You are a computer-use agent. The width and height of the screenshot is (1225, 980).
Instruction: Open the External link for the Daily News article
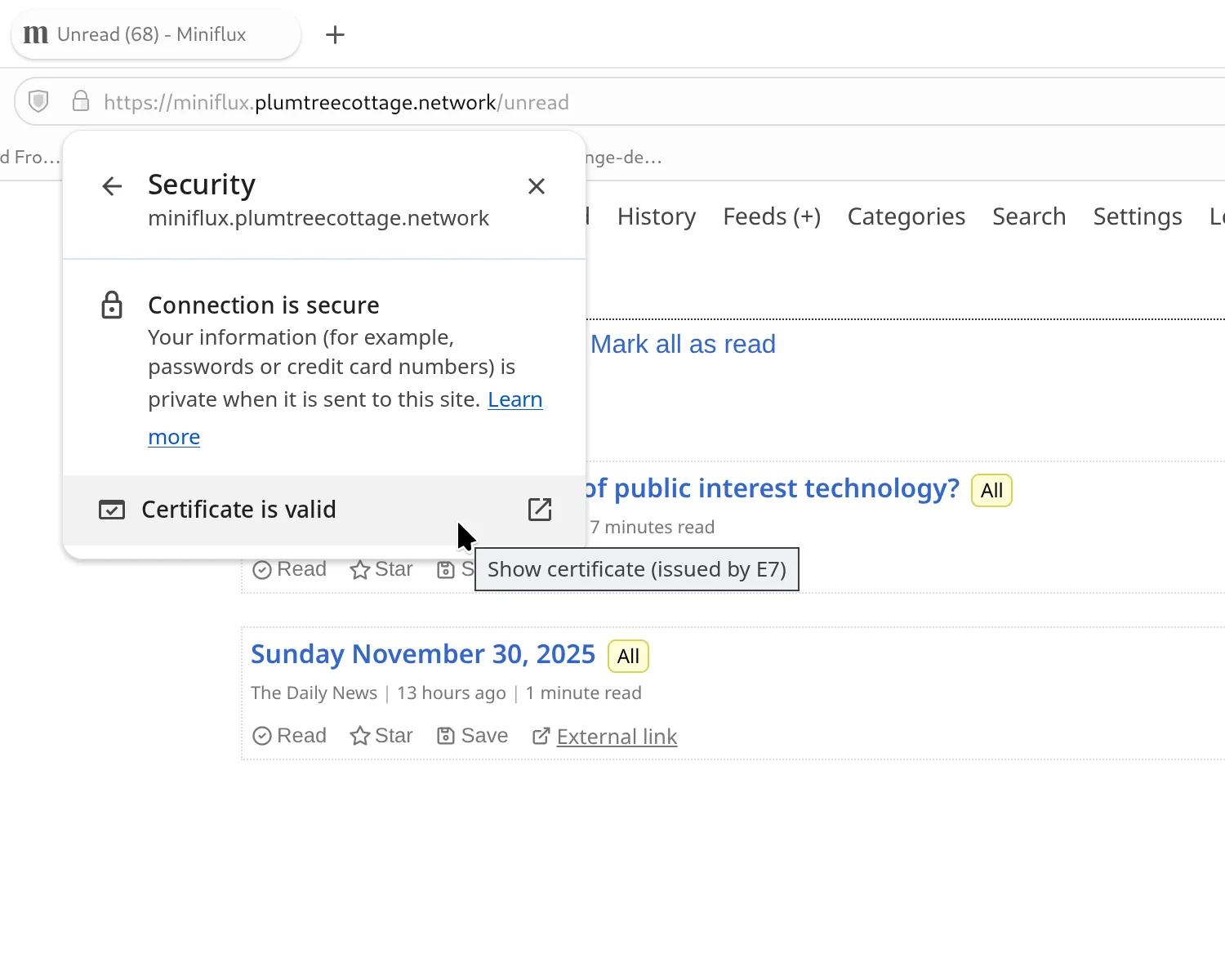617,736
